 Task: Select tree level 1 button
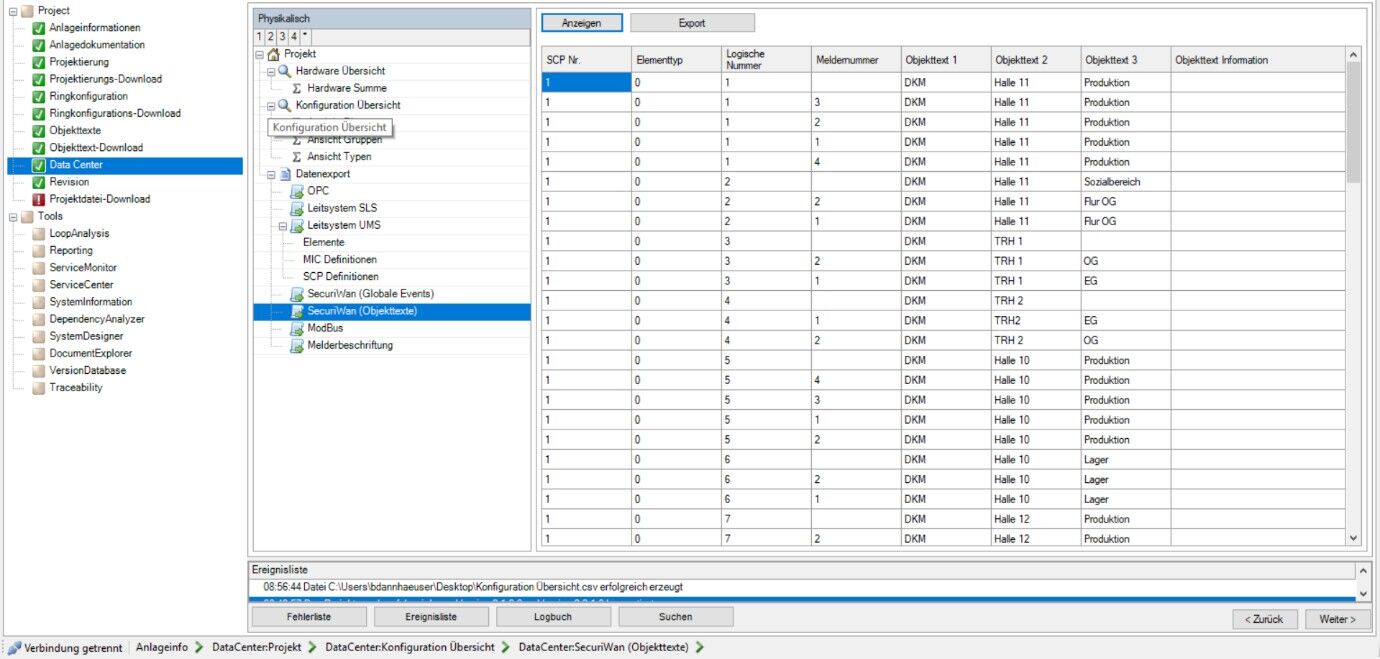[259, 37]
